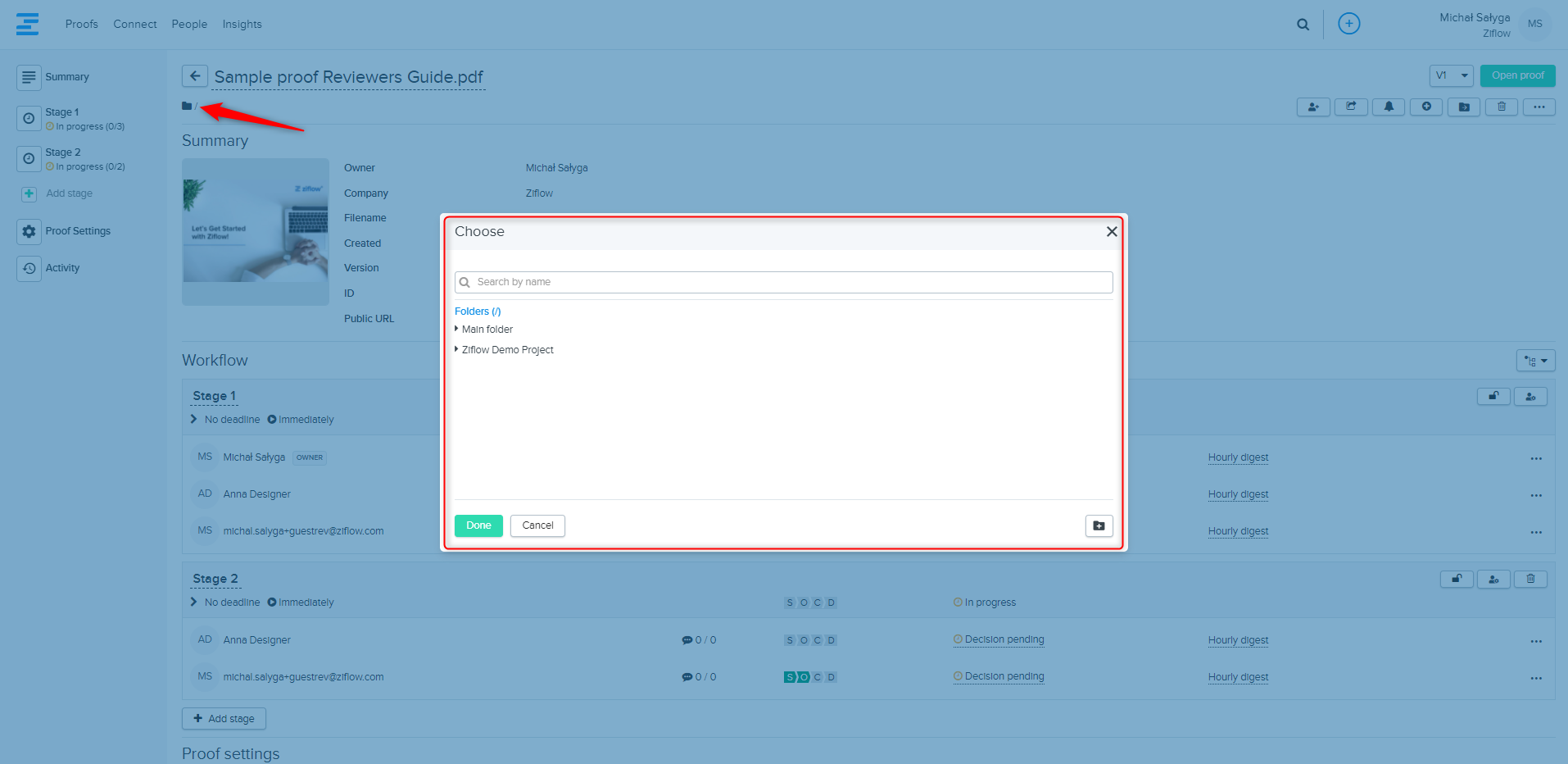The width and height of the screenshot is (1568, 764).
Task: Expand the Main folder tree item
Action: point(457,329)
